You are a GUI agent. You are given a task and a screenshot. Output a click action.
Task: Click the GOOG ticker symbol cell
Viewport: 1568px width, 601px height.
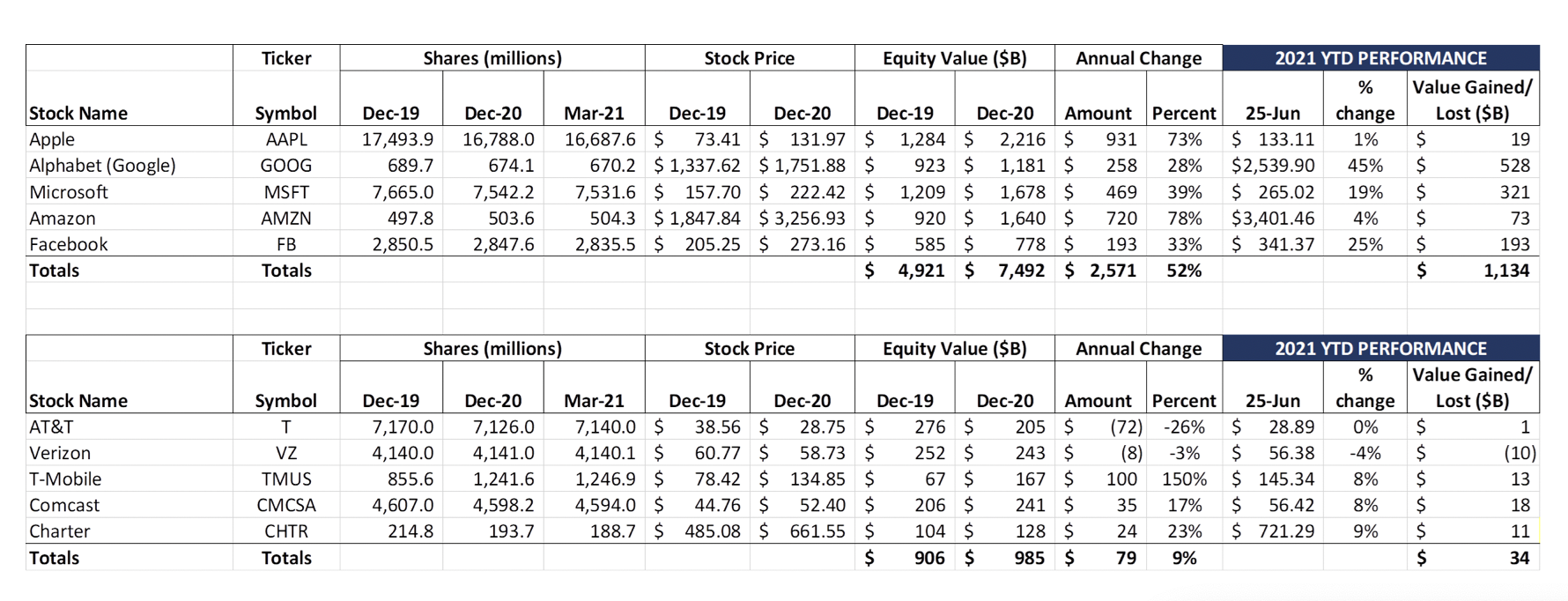pyautogui.click(x=286, y=166)
